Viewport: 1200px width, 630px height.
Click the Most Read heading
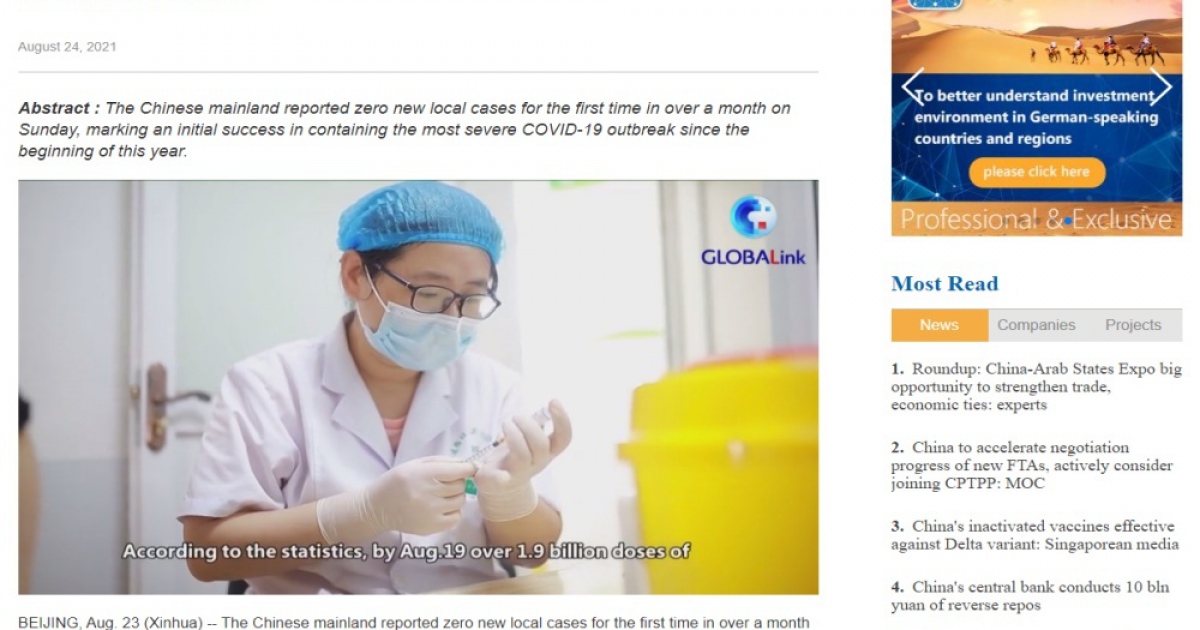944,284
